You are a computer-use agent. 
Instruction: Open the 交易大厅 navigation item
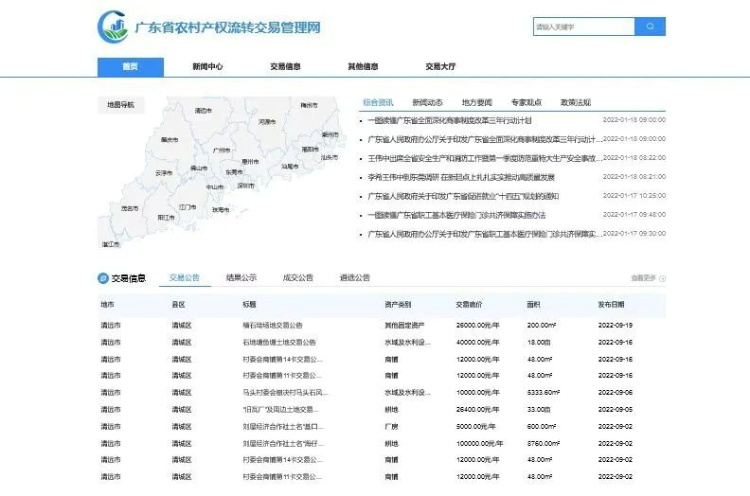(440, 67)
